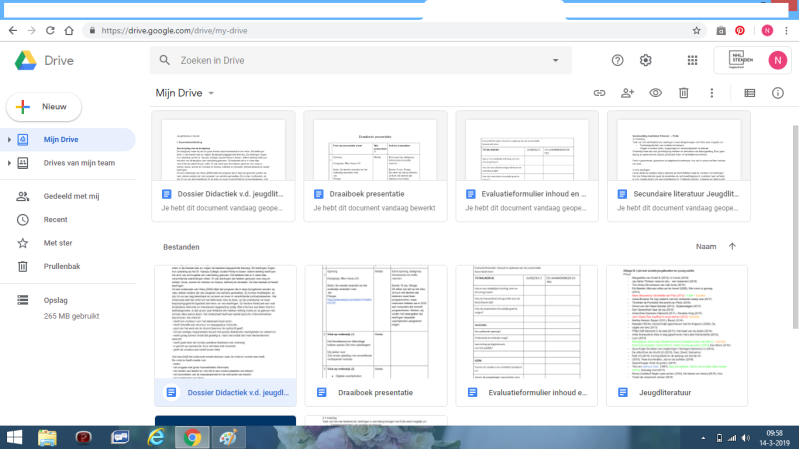Click the get shareable link icon
This screenshot has height=449, width=799.
[600, 93]
